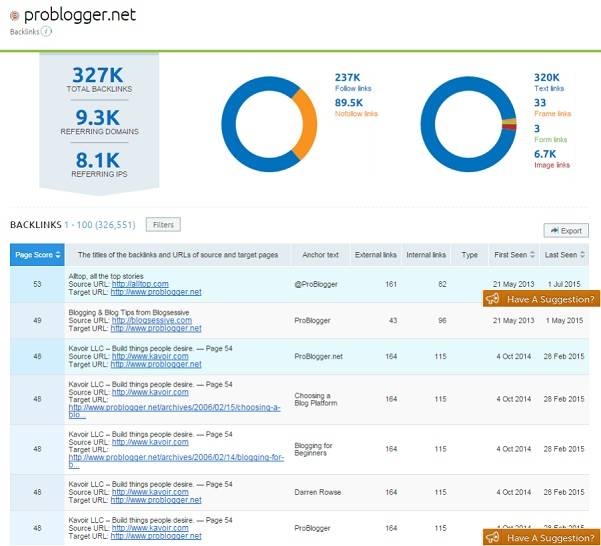Sort table by Page Score arrows
Viewport: 601px width, 546px height.
click(x=58, y=254)
